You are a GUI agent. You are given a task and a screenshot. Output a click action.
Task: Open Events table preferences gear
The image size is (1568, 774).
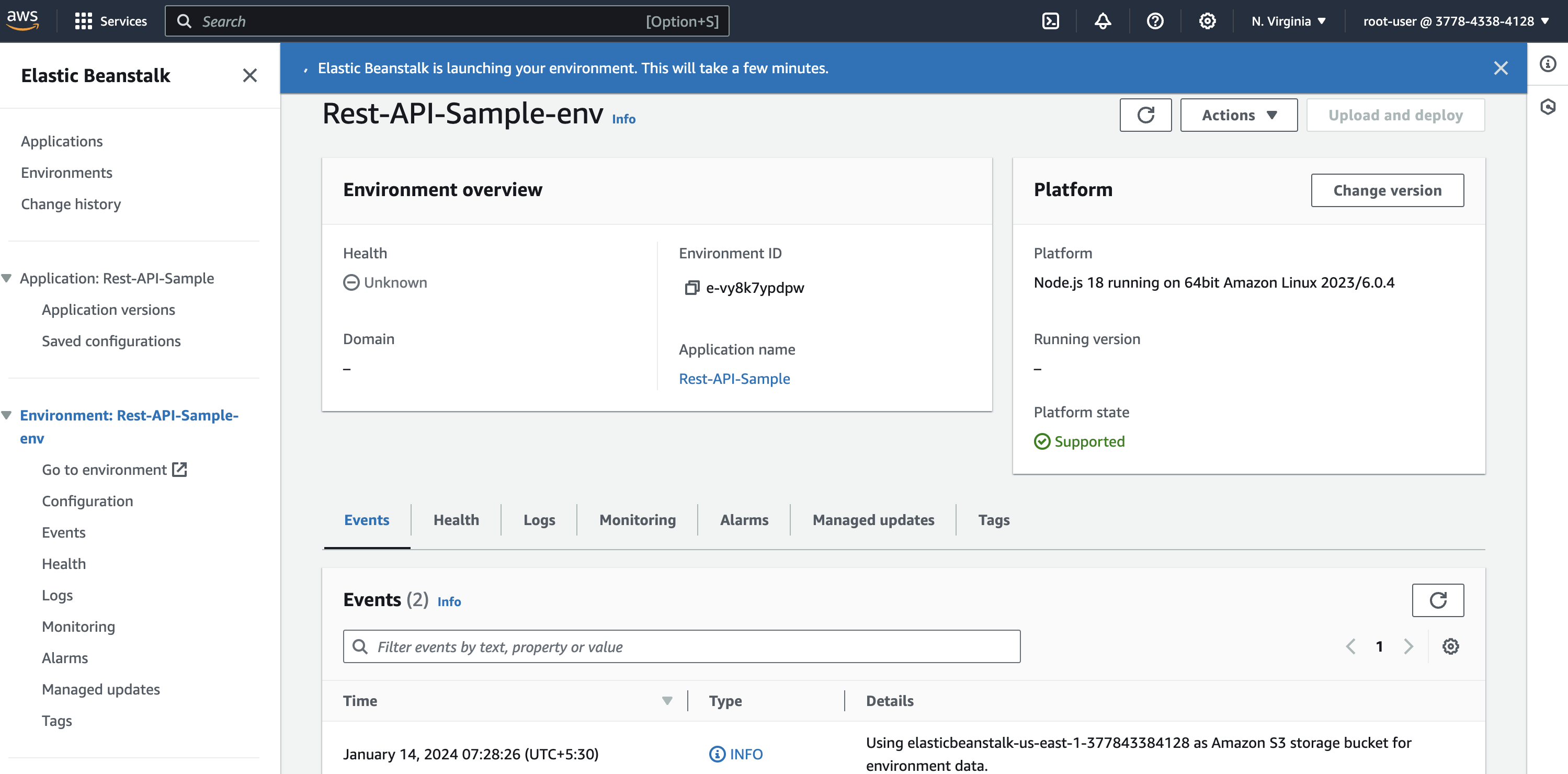pyautogui.click(x=1450, y=646)
